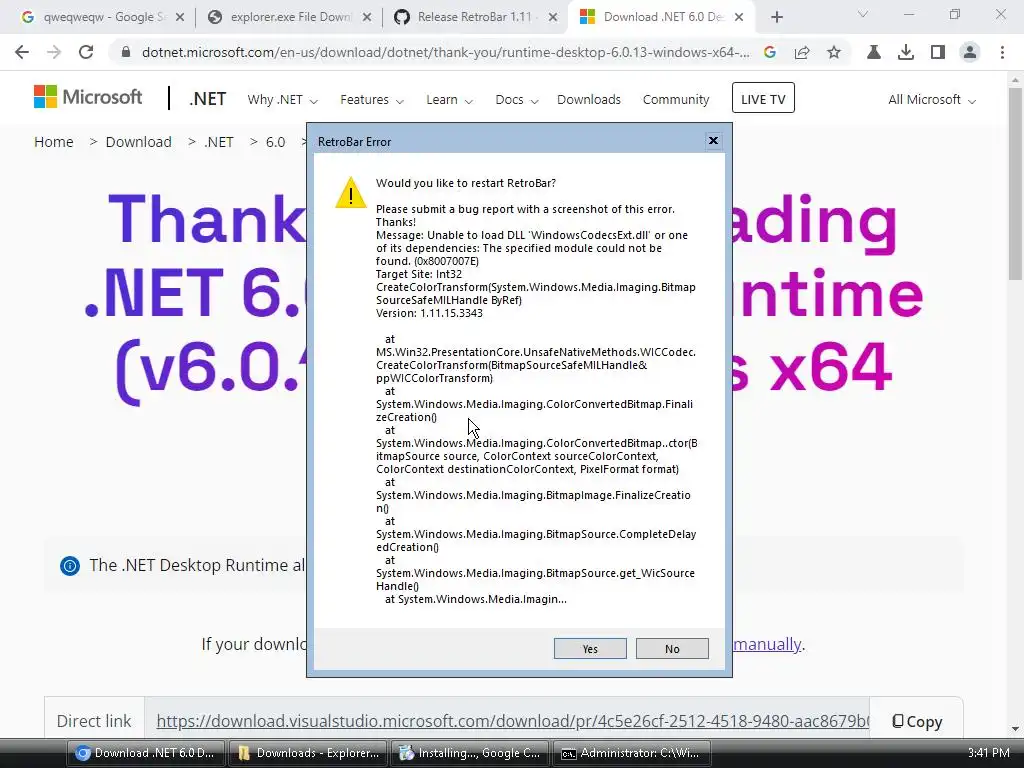Click the scrollbar up arrow
The width and height of the screenshot is (1024, 768).
coord(1015,80)
